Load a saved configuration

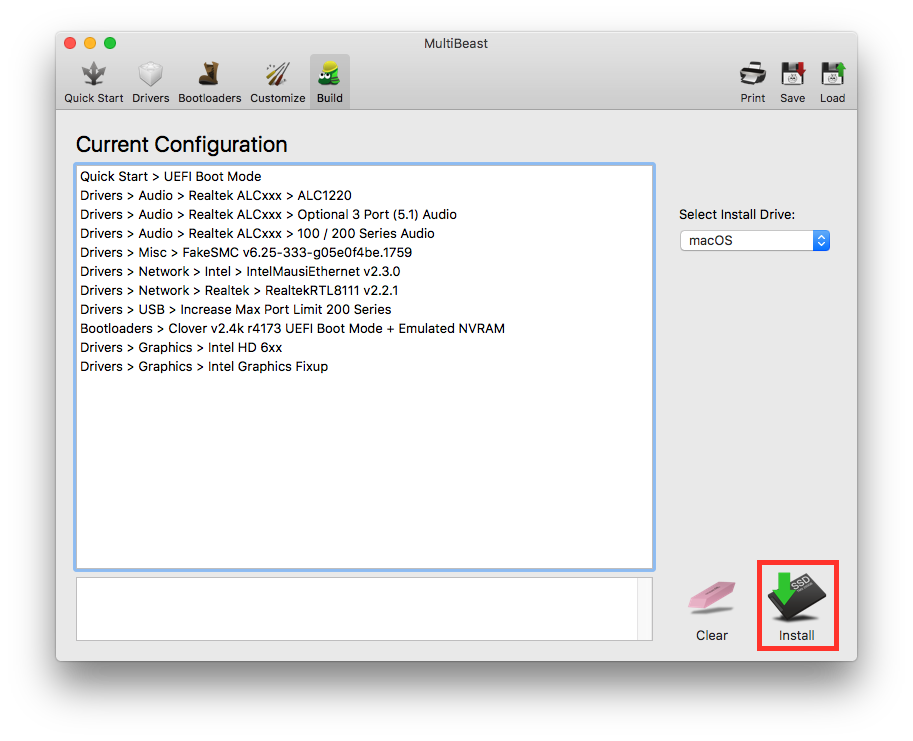(832, 81)
